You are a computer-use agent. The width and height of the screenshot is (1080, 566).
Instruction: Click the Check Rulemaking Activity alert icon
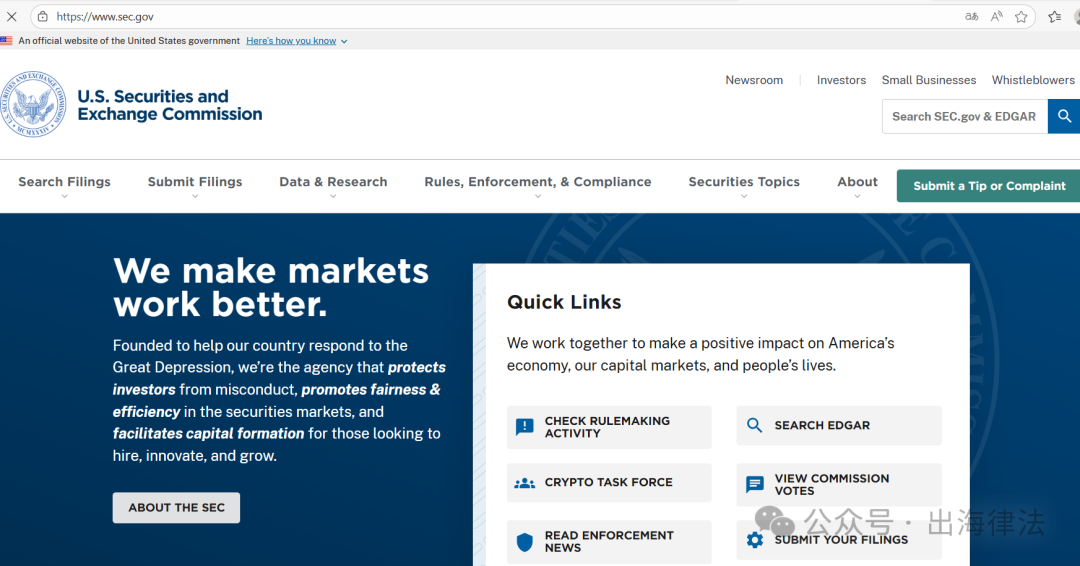525,427
